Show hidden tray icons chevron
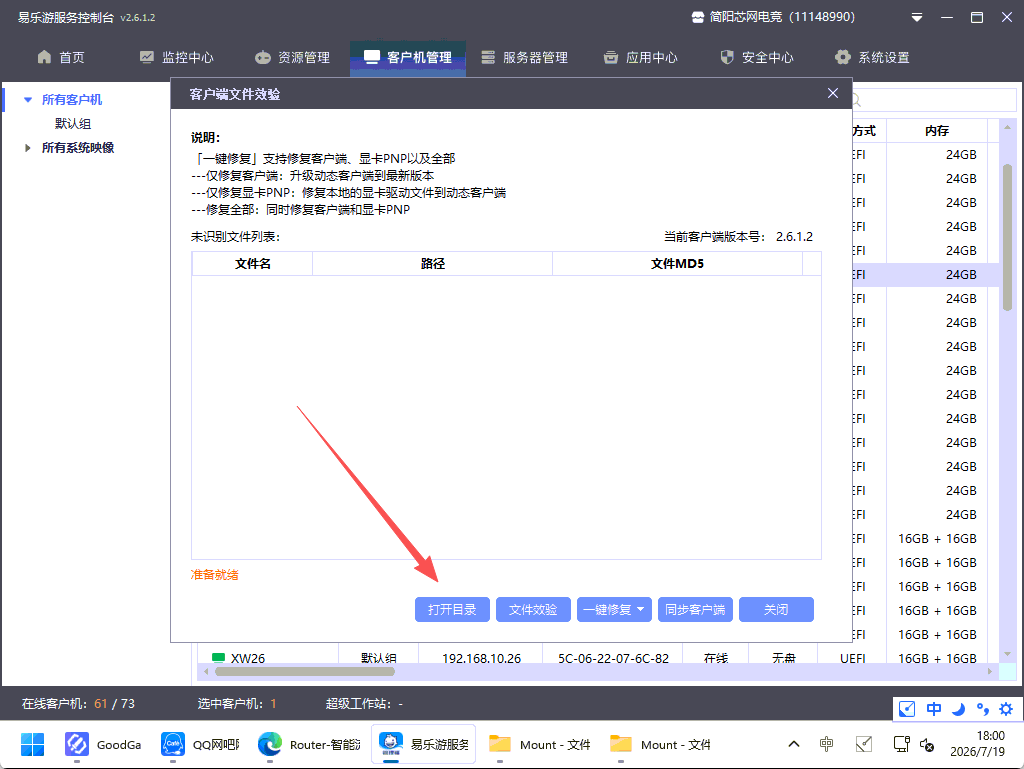 [793, 744]
